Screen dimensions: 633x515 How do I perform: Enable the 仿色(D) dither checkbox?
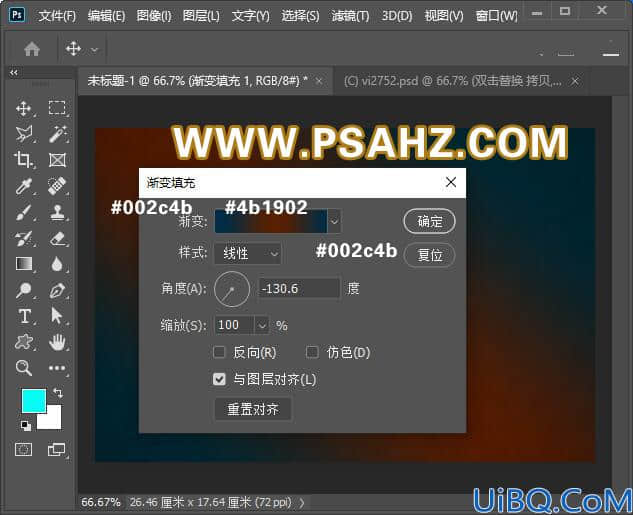[312, 352]
